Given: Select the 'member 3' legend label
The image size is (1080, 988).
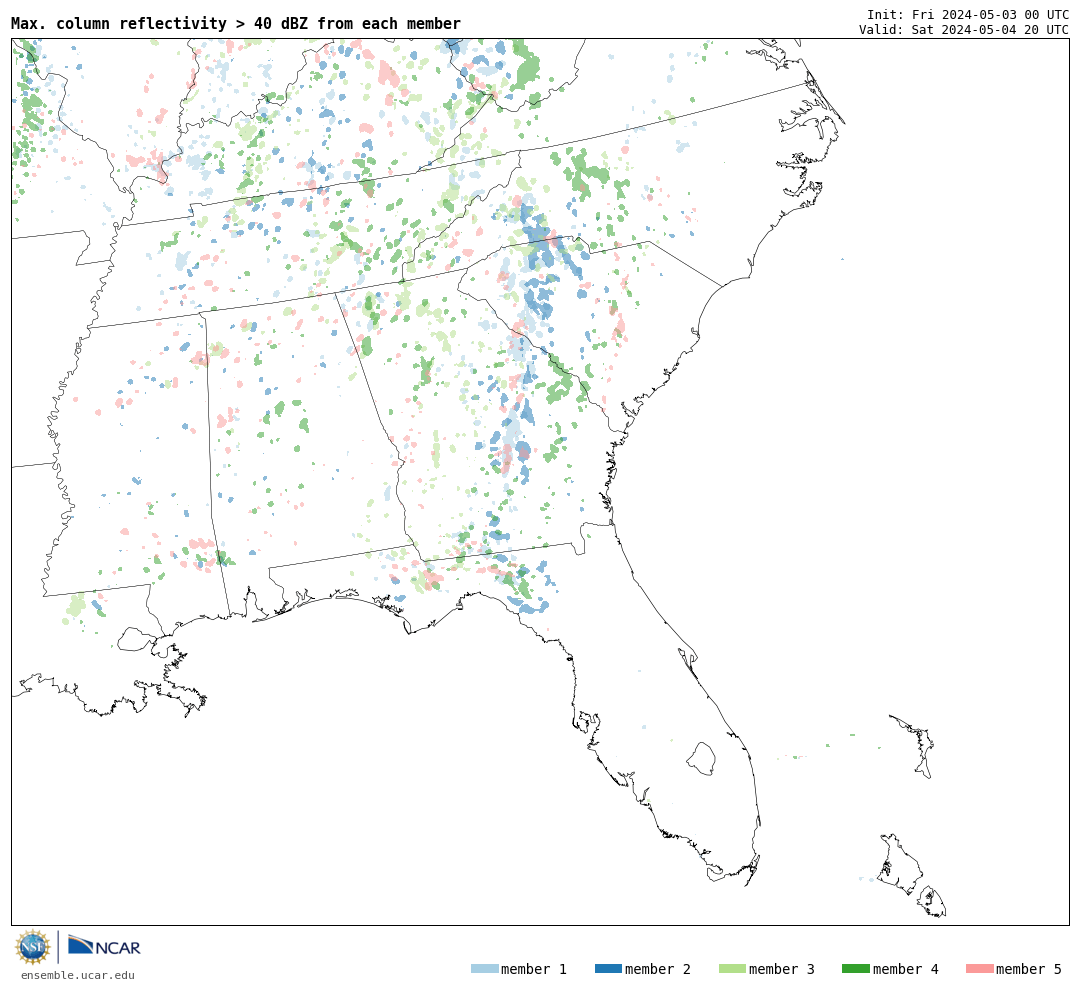Looking at the screenshot, I should [x=782, y=969].
